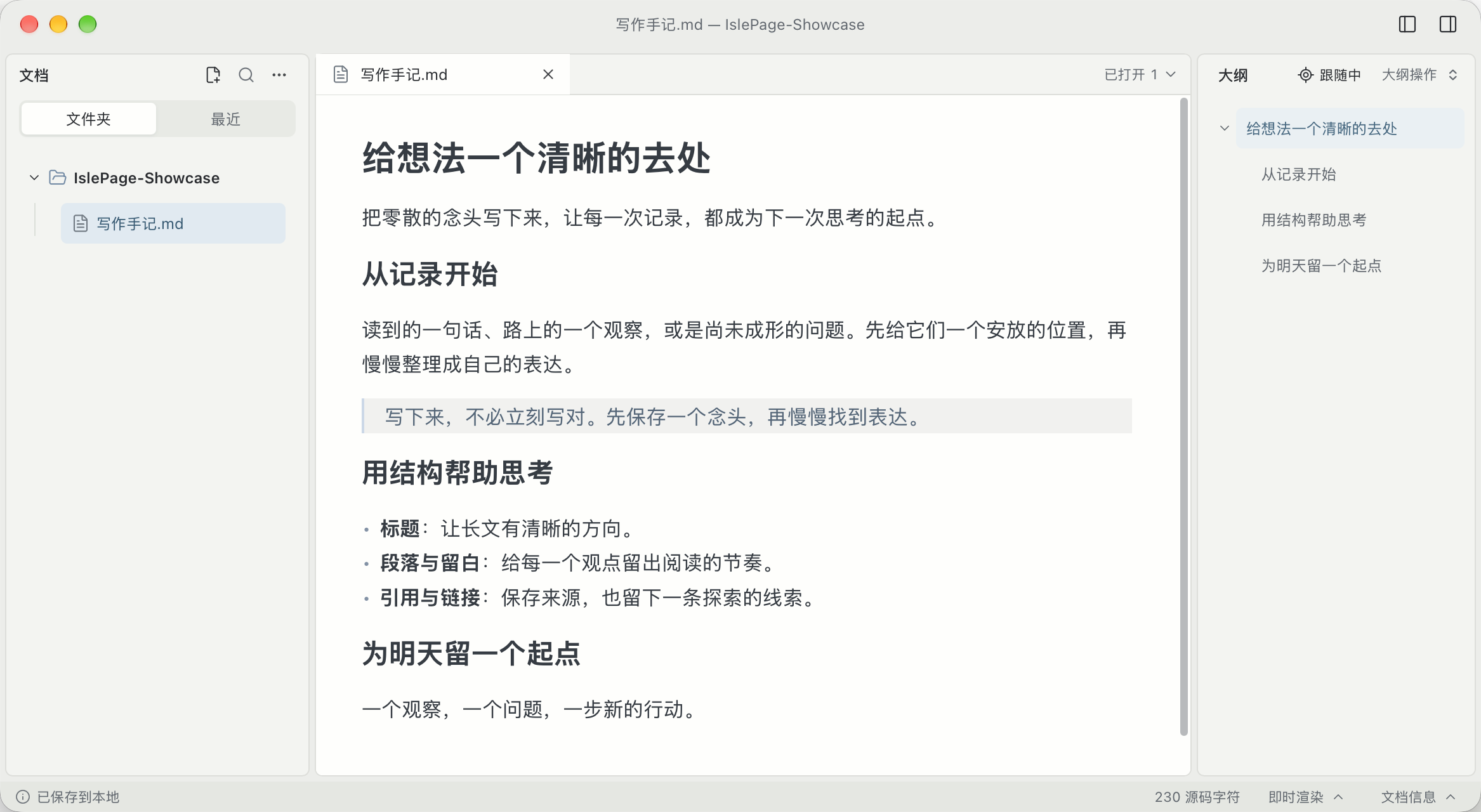This screenshot has height=812, width=1481.
Task: Close the 写作手记.md tab
Action: pyautogui.click(x=548, y=75)
